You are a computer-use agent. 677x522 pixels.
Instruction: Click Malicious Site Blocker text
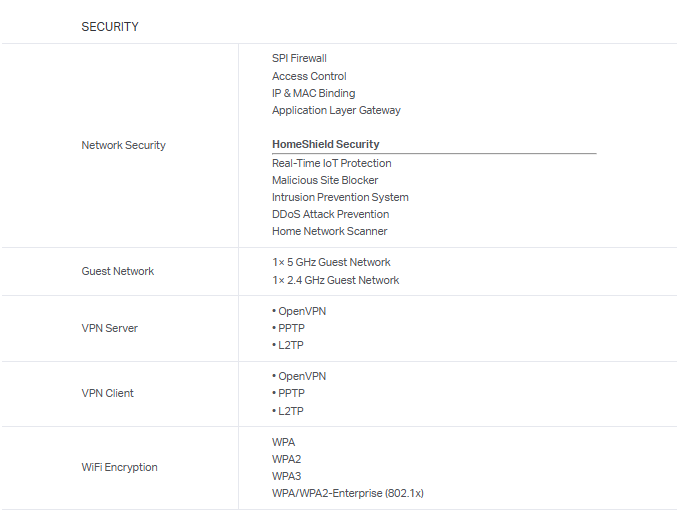pos(325,180)
